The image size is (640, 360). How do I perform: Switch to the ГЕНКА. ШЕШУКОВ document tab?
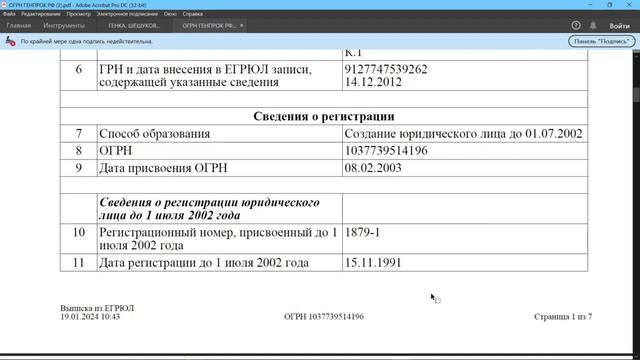click(134, 25)
